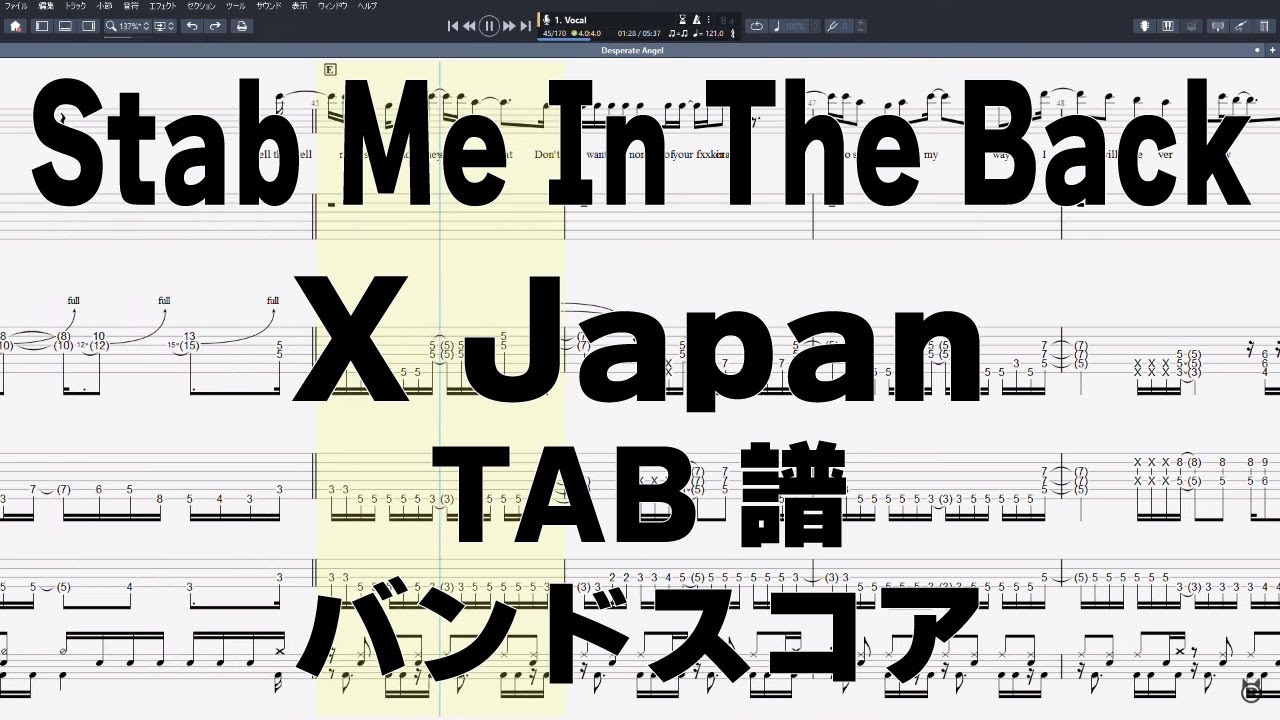Click the countdown hourglass icon
The image size is (1280, 720).
[683, 20]
